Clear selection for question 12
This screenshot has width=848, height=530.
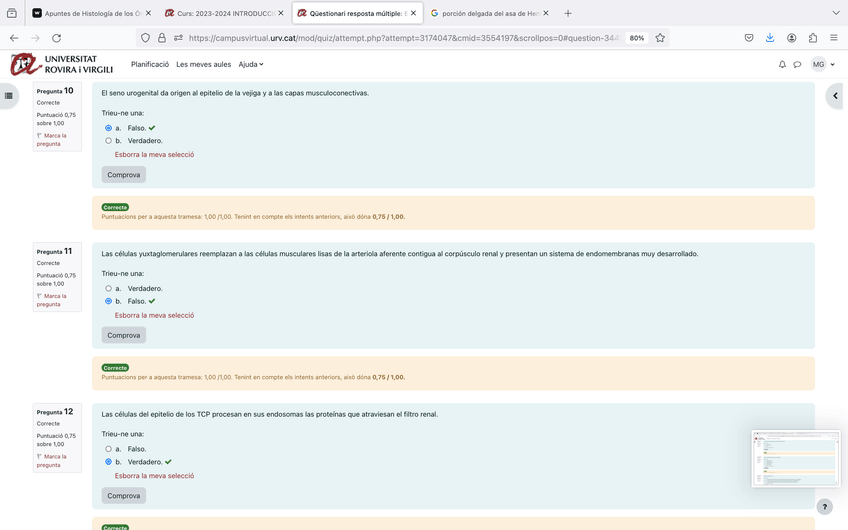click(154, 476)
